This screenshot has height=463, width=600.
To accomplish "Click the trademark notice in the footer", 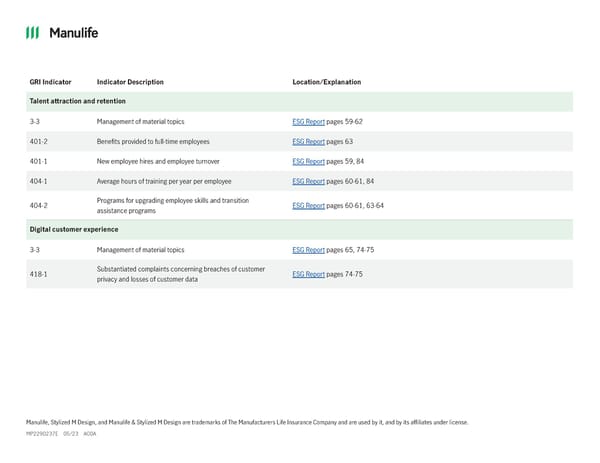I will pos(246,422).
